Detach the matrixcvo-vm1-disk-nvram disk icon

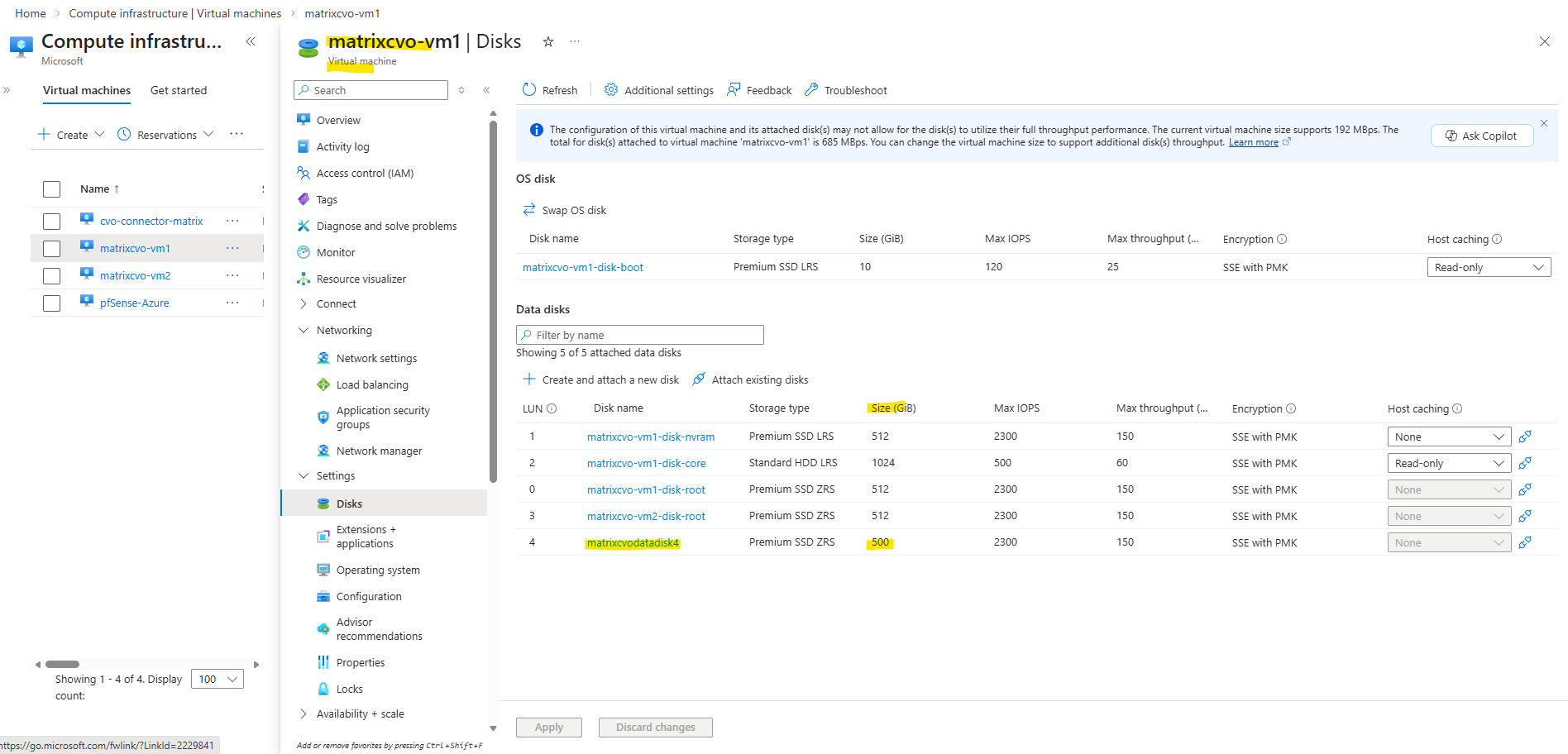coord(1525,437)
